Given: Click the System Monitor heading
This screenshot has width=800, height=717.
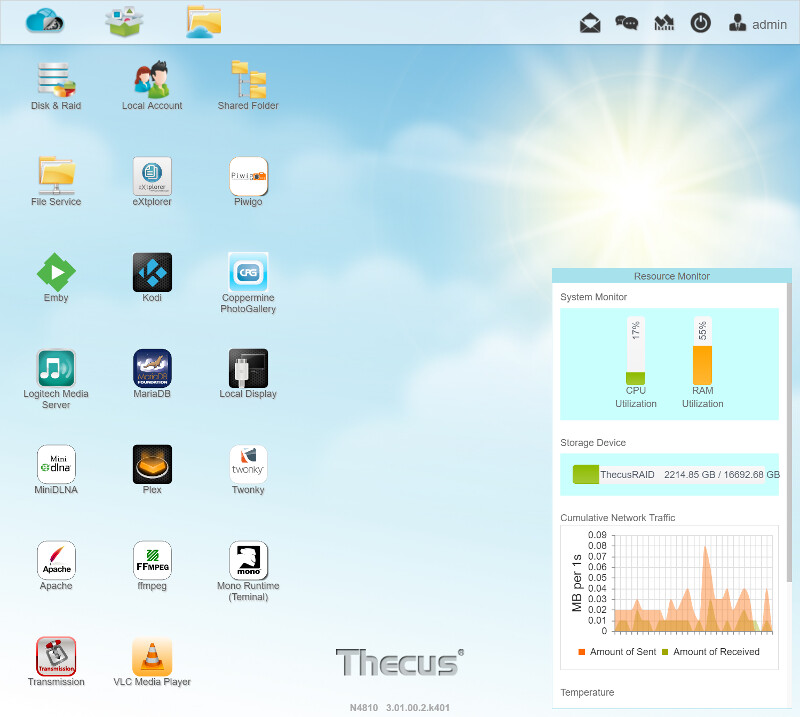Looking at the screenshot, I should click(x=593, y=297).
